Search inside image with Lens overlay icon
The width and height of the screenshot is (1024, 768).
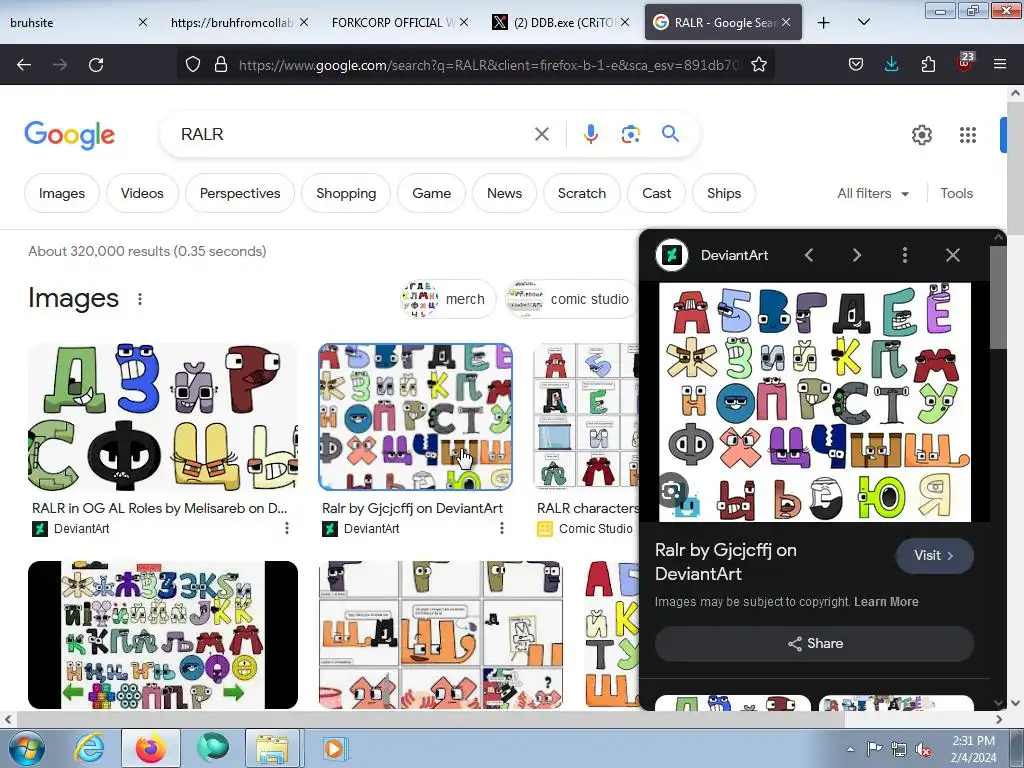[x=671, y=491]
